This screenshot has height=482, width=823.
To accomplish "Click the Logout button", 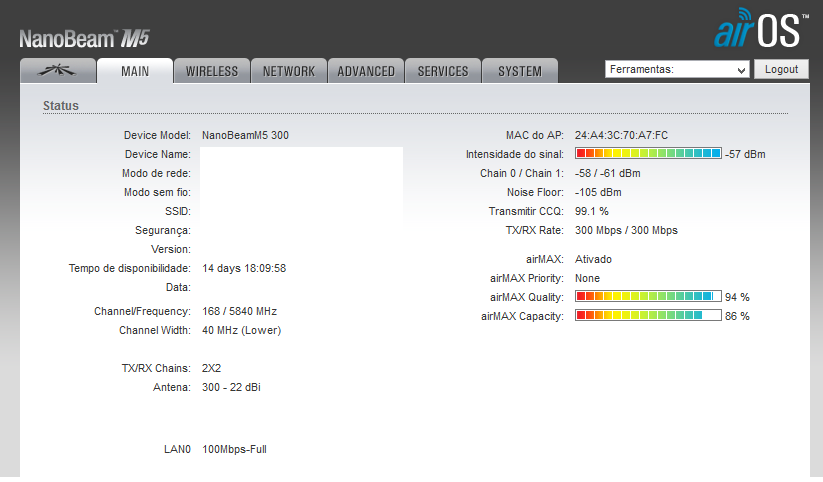I will click(x=781, y=69).
